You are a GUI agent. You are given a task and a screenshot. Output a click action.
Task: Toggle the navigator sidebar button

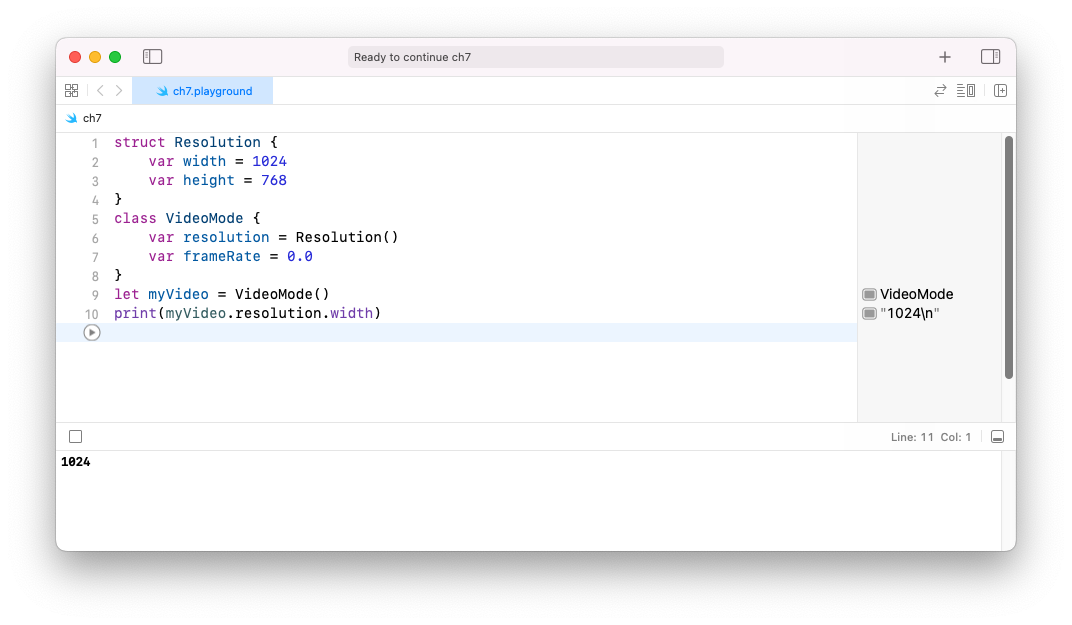point(152,57)
